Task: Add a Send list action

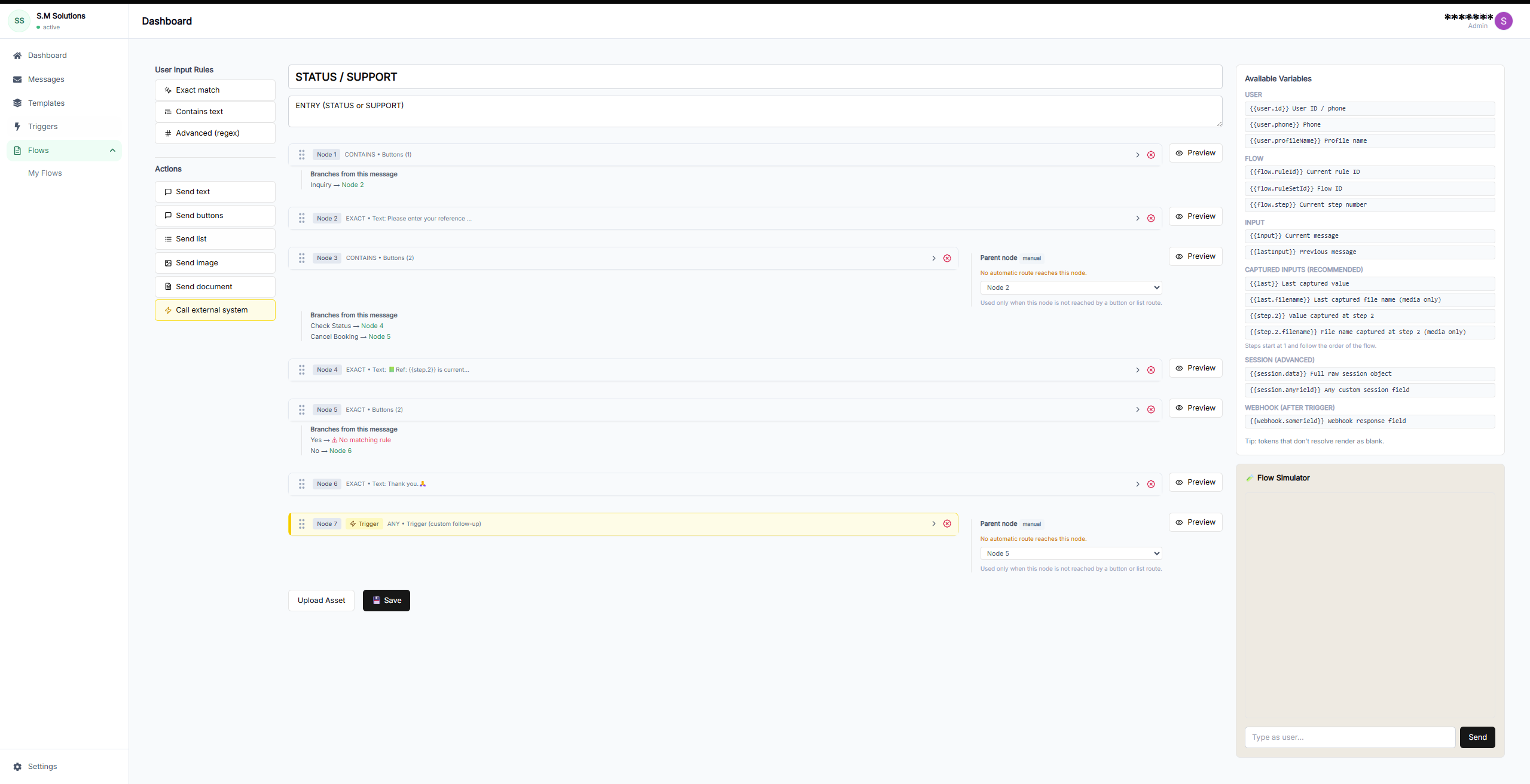Action: 215,239
